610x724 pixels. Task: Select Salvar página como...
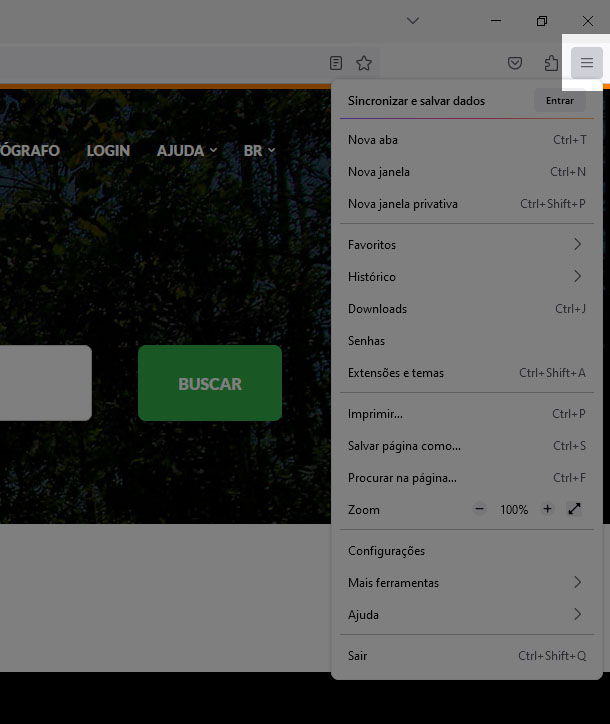pos(466,446)
